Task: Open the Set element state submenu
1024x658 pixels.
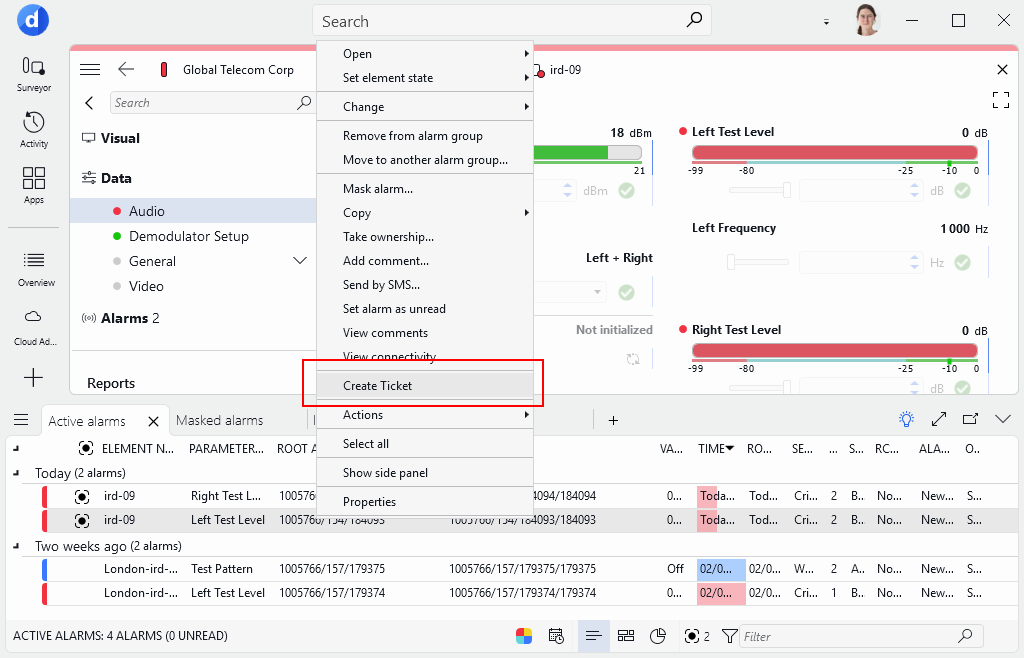Action: point(425,78)
